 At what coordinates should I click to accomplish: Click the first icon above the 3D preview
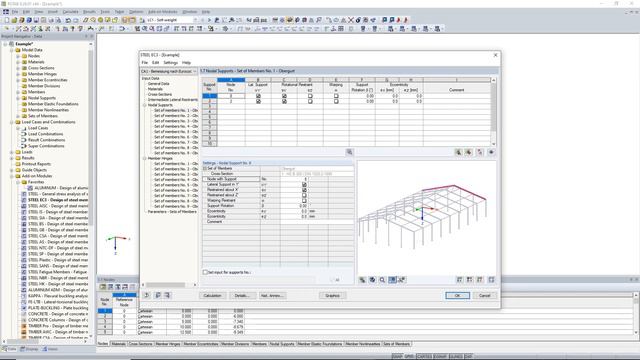point(458,152)
